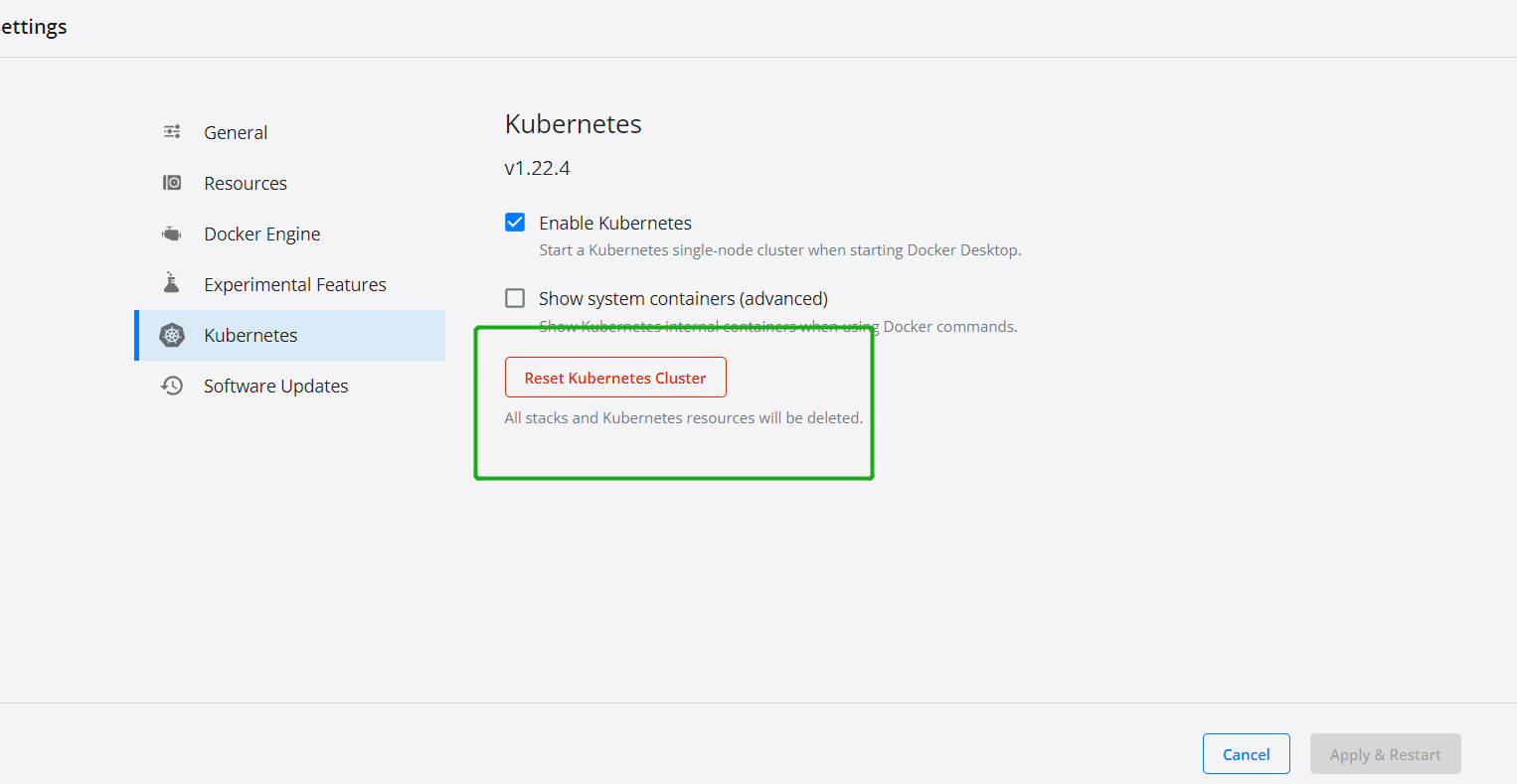This screenshot has width=1517, height=784.
Task: Enable Show system containers (advanced)
Action: (x=515, y=297)
